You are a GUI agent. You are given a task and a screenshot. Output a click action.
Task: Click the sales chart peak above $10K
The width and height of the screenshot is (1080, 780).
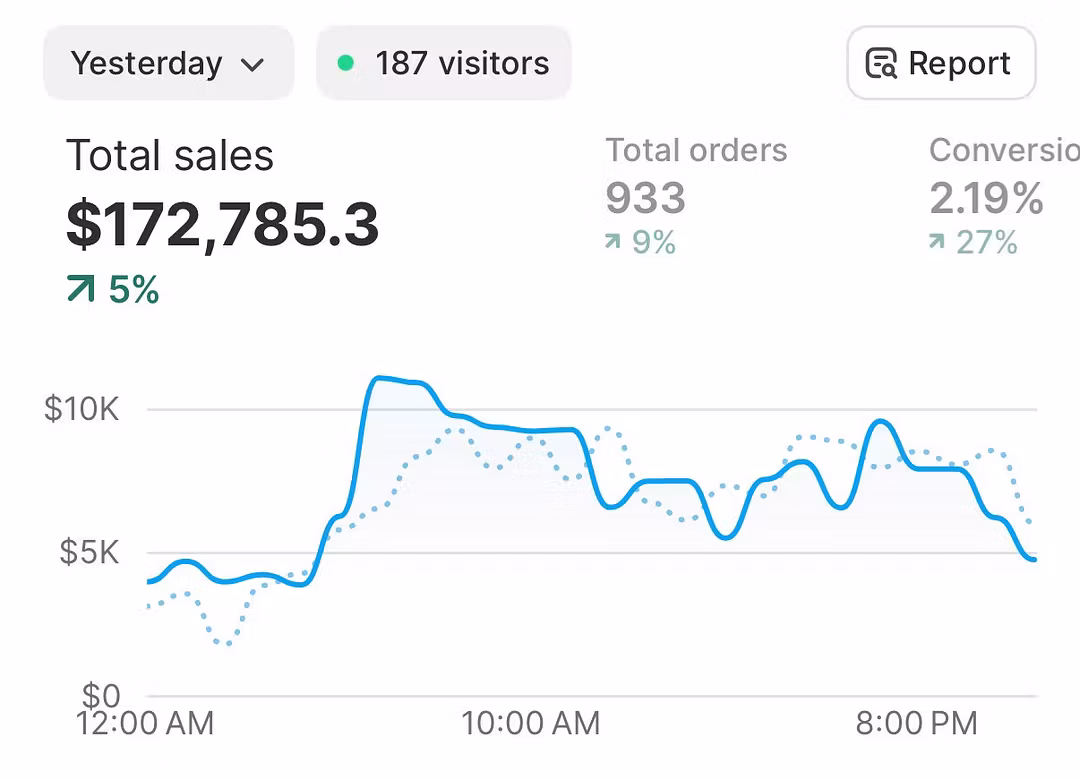[x=380, y=378]
